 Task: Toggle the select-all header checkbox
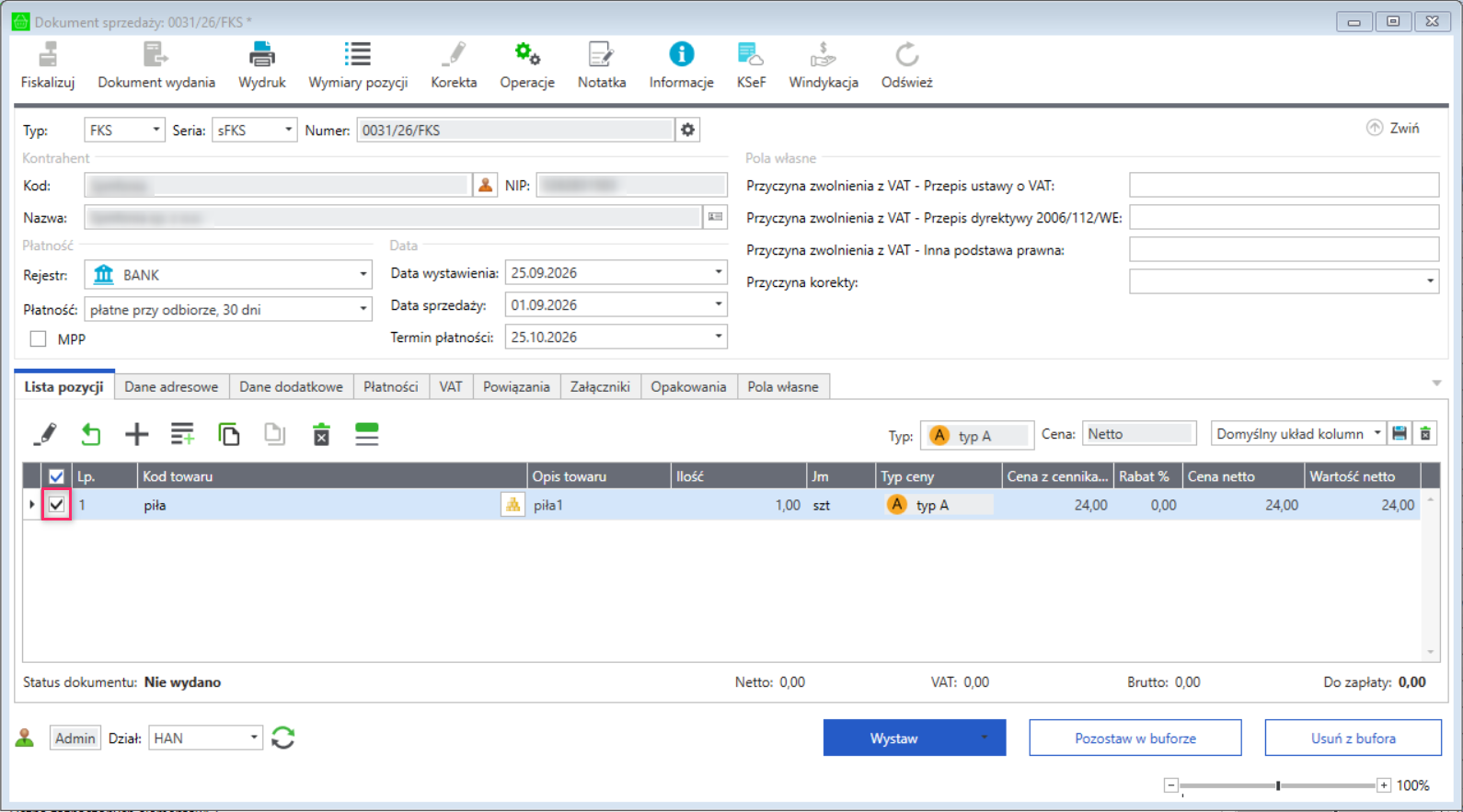(57, 476)
